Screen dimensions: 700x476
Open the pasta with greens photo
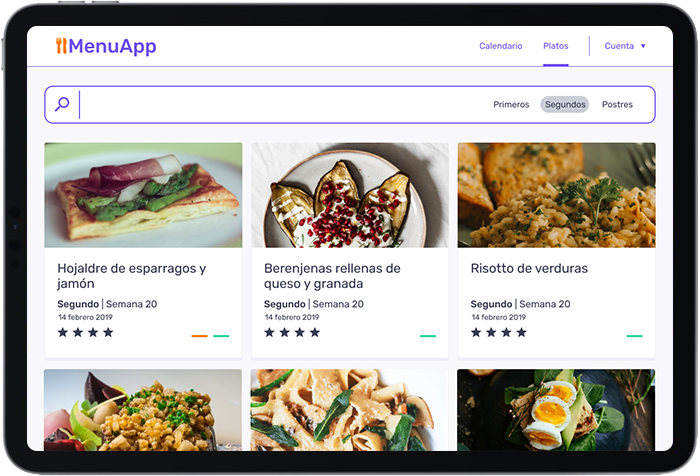tap(349, 410)
